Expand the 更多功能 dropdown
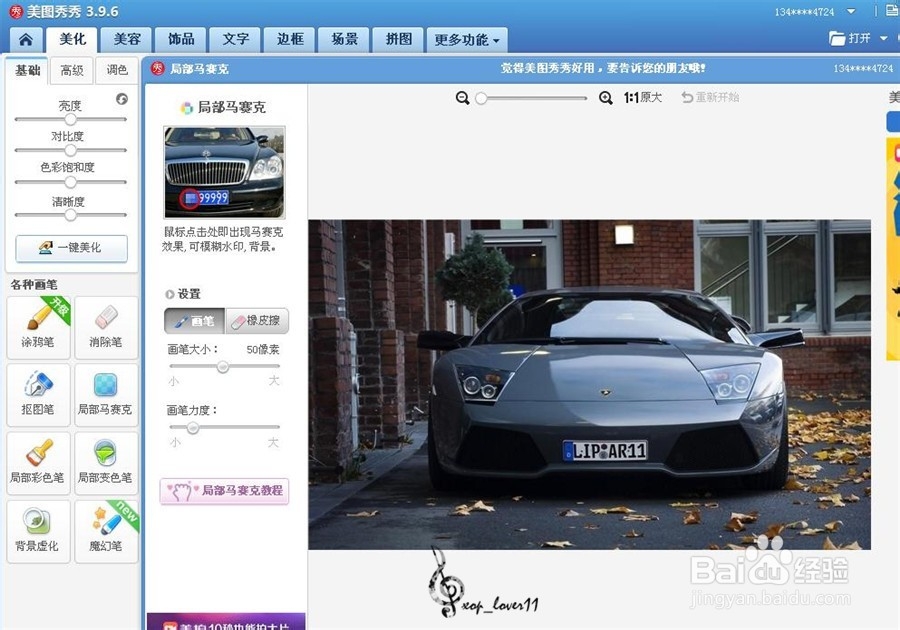The height and width of the screenshot is (630, 900). [x=467, y=40]
